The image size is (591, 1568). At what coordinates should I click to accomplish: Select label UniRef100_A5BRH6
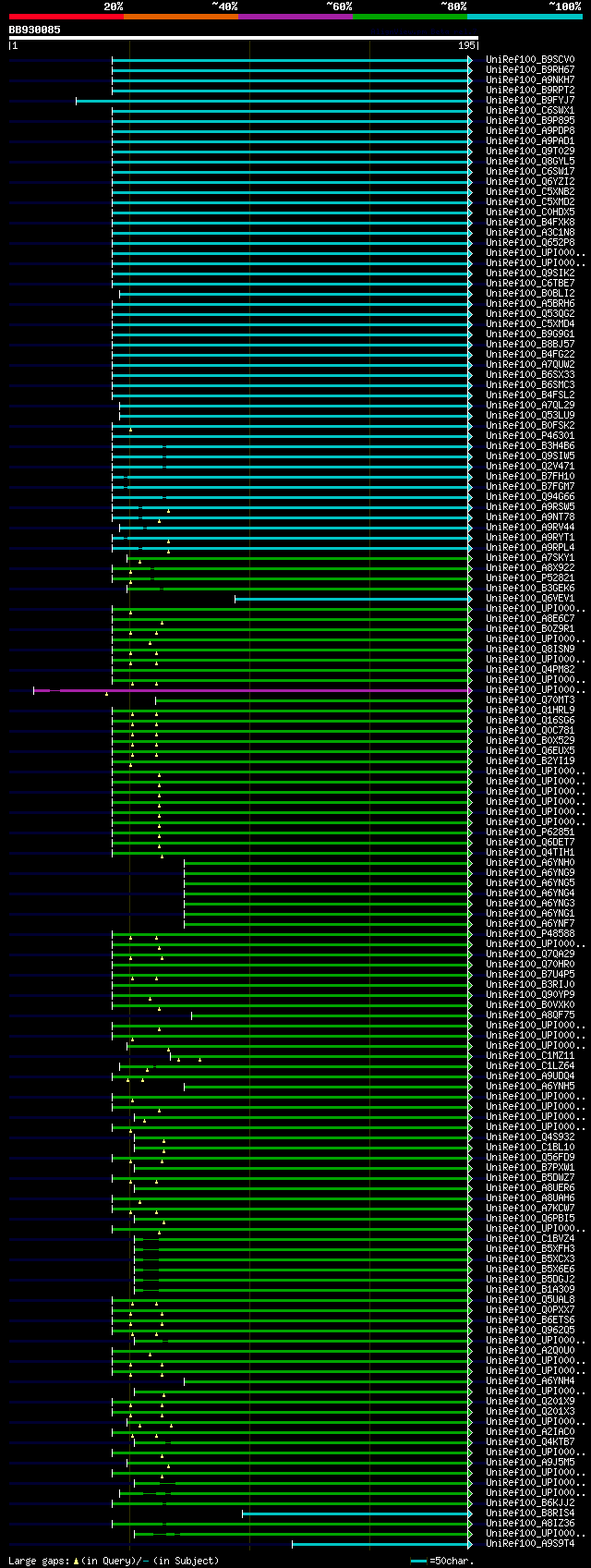530,304
